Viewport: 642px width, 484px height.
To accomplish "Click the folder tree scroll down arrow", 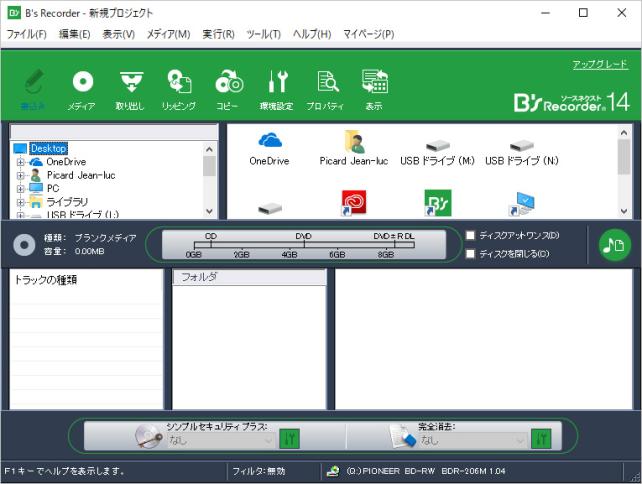I will [209, 211].
